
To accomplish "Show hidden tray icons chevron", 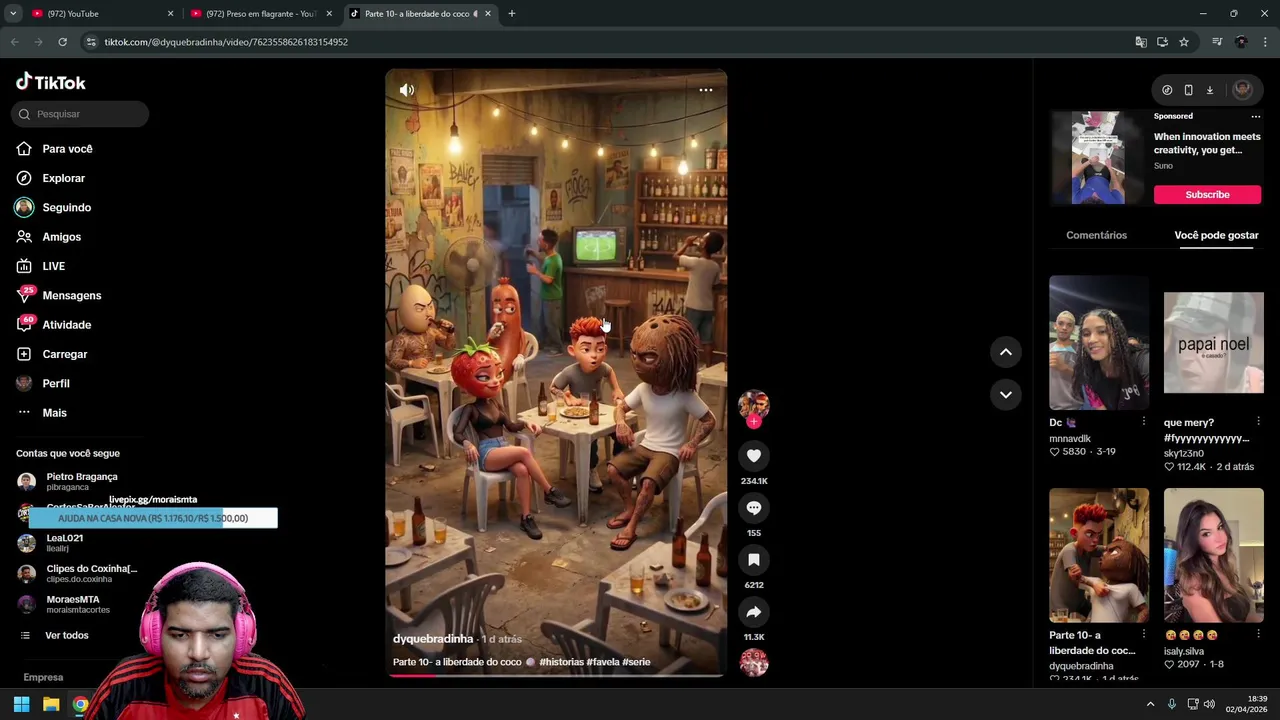I will coord(1150,704).
